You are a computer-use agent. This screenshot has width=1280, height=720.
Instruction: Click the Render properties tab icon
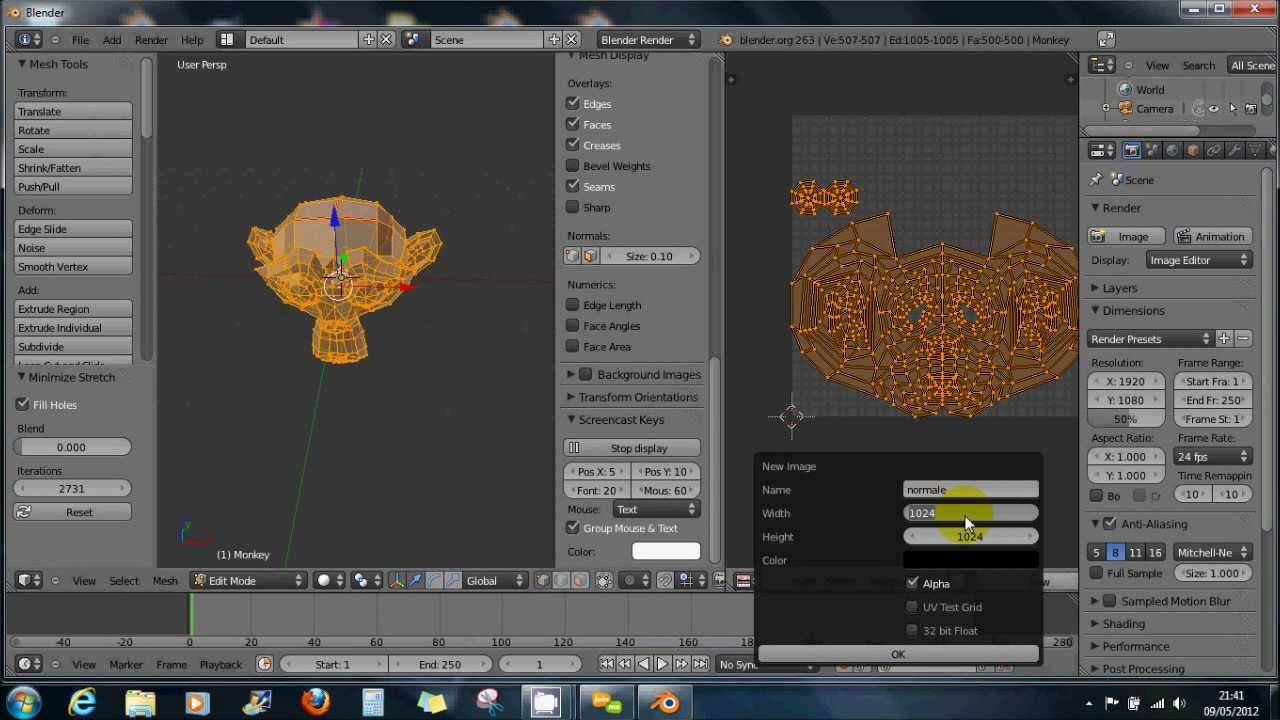1131,151
